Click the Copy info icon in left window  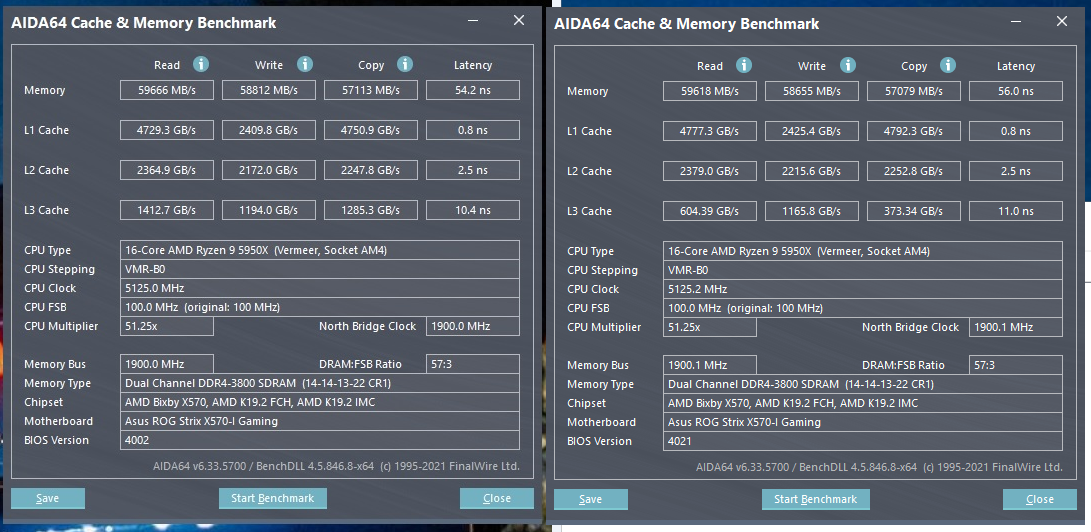[x=404, y=65]
